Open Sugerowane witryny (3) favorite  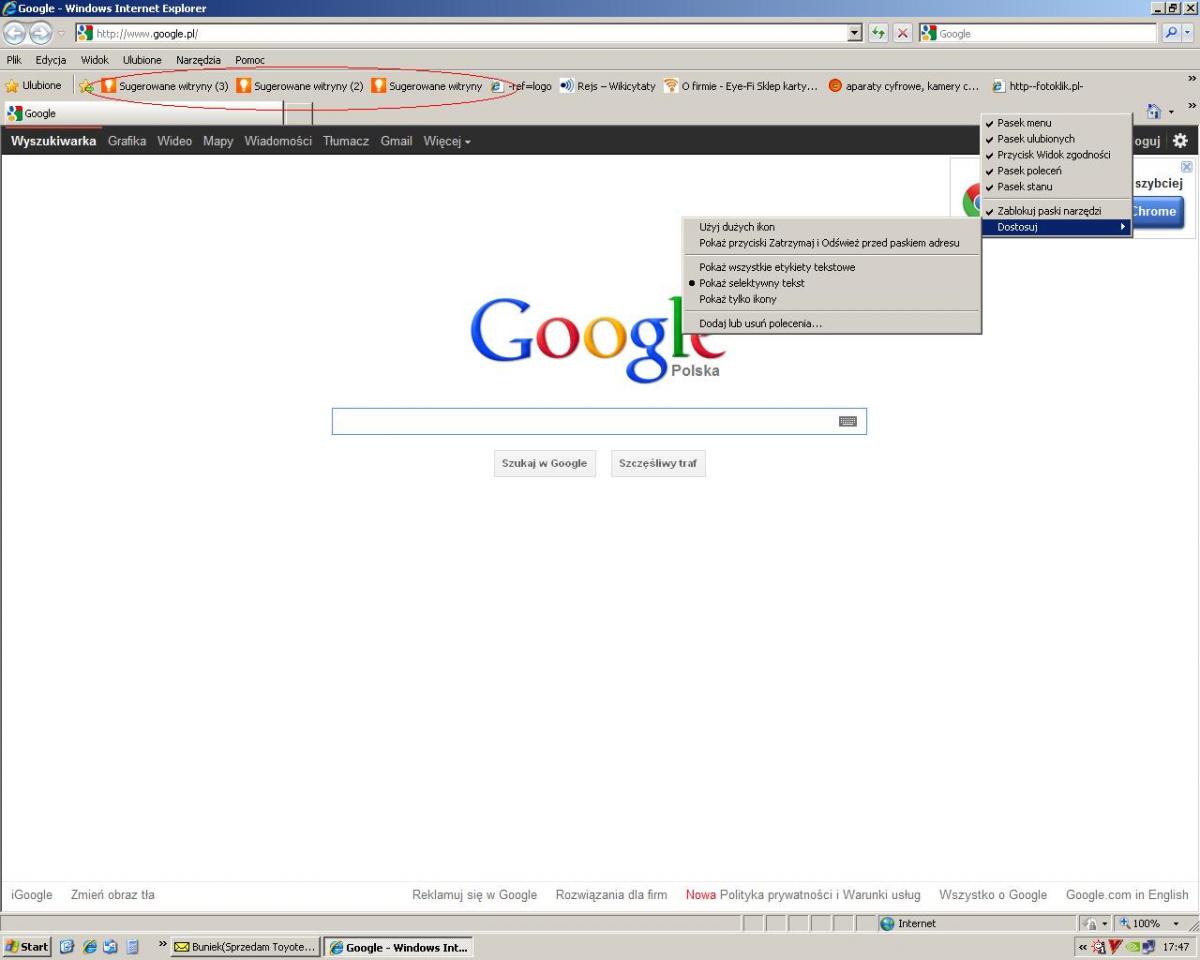coord(165,86)
